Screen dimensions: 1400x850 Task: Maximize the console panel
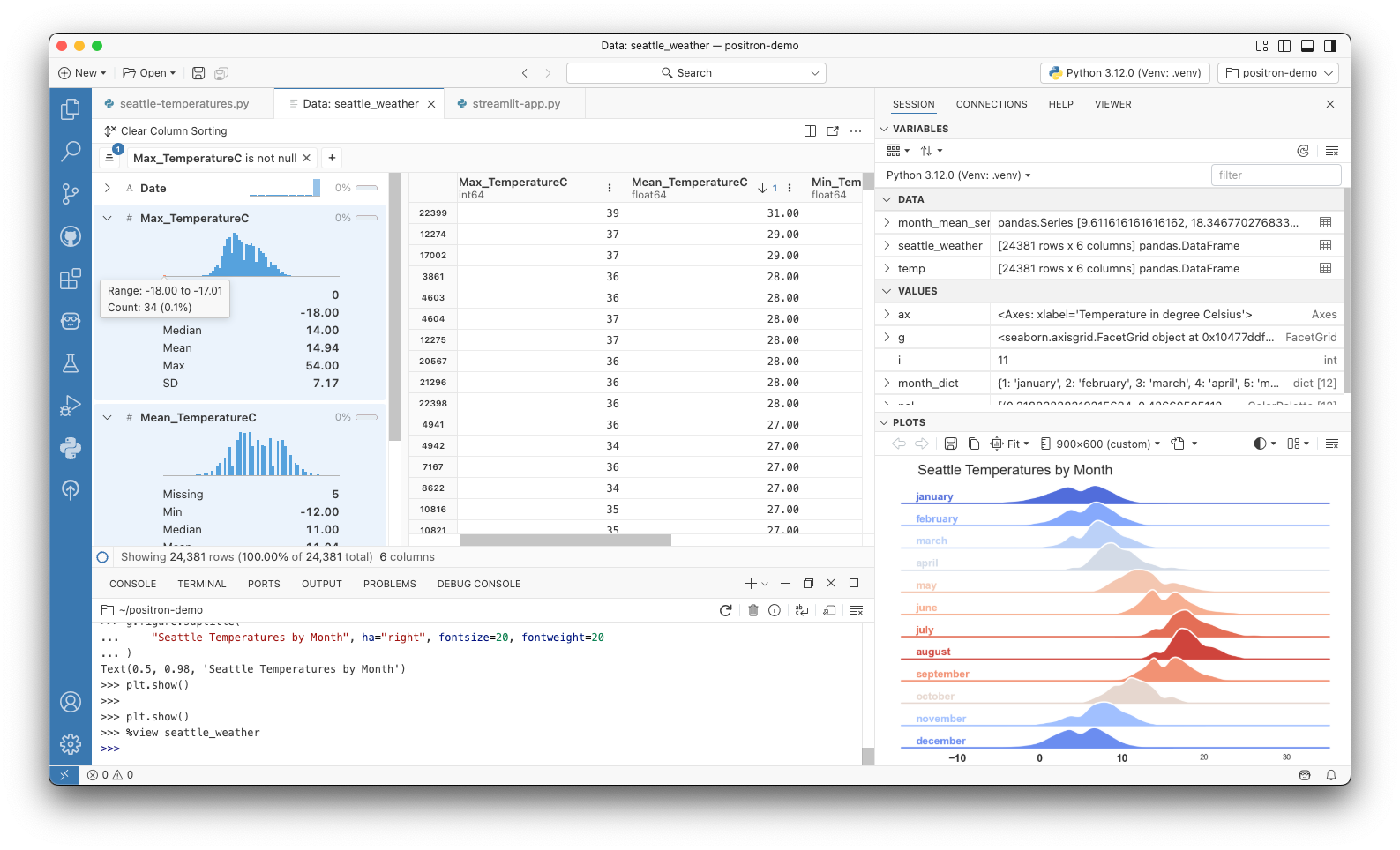click(854, 583)
